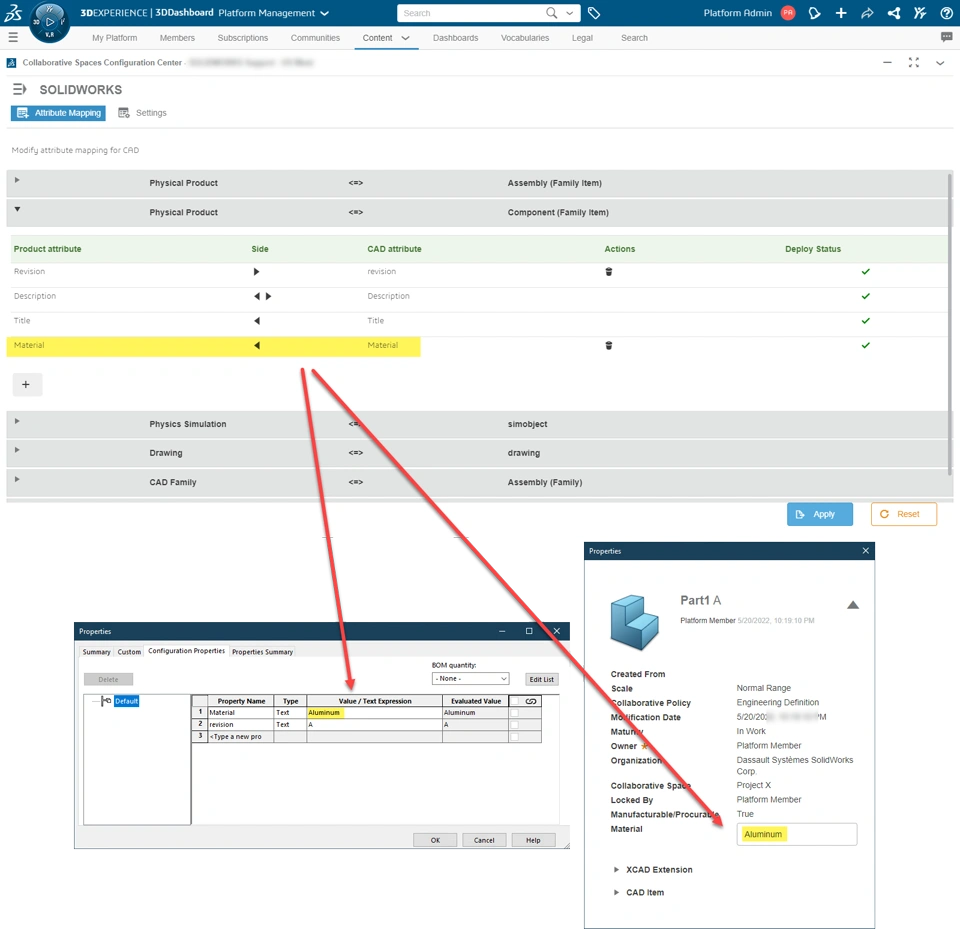Open the social network share icon
Image resolution: width=960 pixels, height=929 pixels.
894,13
